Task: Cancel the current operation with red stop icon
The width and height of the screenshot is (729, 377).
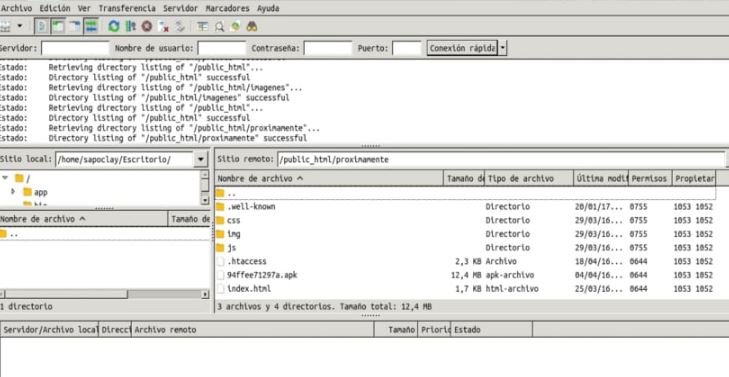Action: [147, 26]
